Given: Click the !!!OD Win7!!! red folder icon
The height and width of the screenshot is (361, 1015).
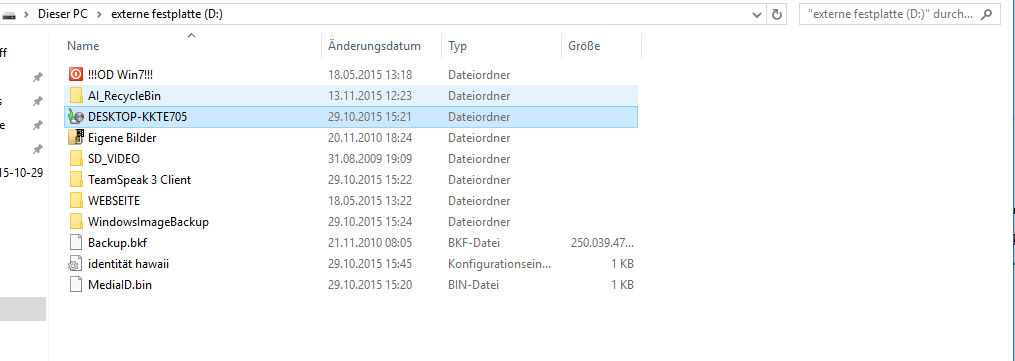Looking at the screenshot, I should [x=76, y=74].
